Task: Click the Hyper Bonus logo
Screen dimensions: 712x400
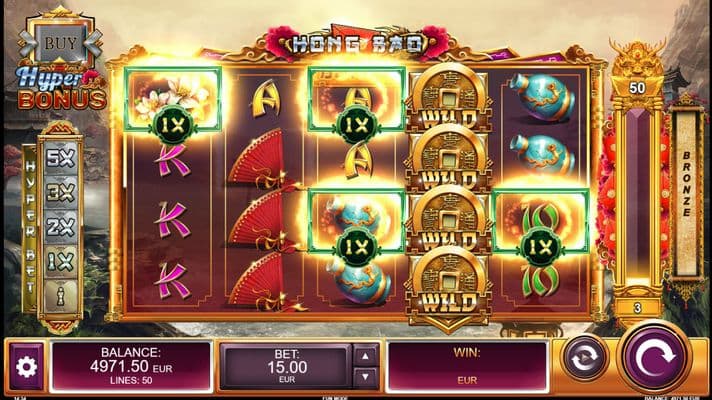Action: click(x=61, y=89)
